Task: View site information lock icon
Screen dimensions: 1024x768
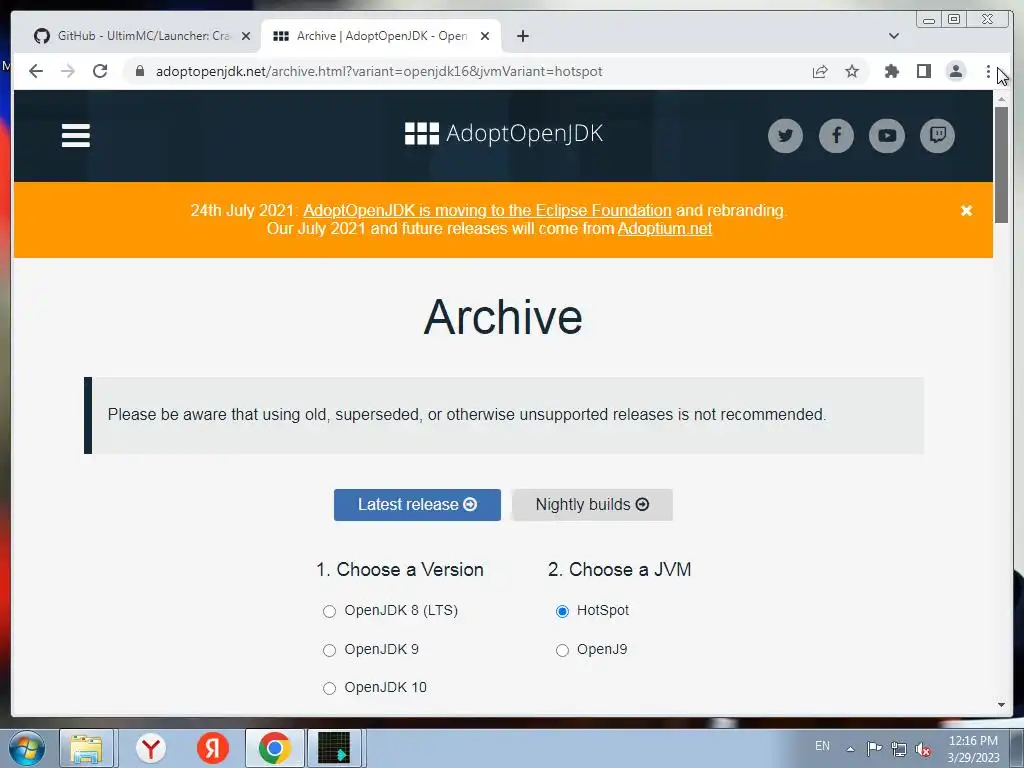Action: tap(140, 71)
